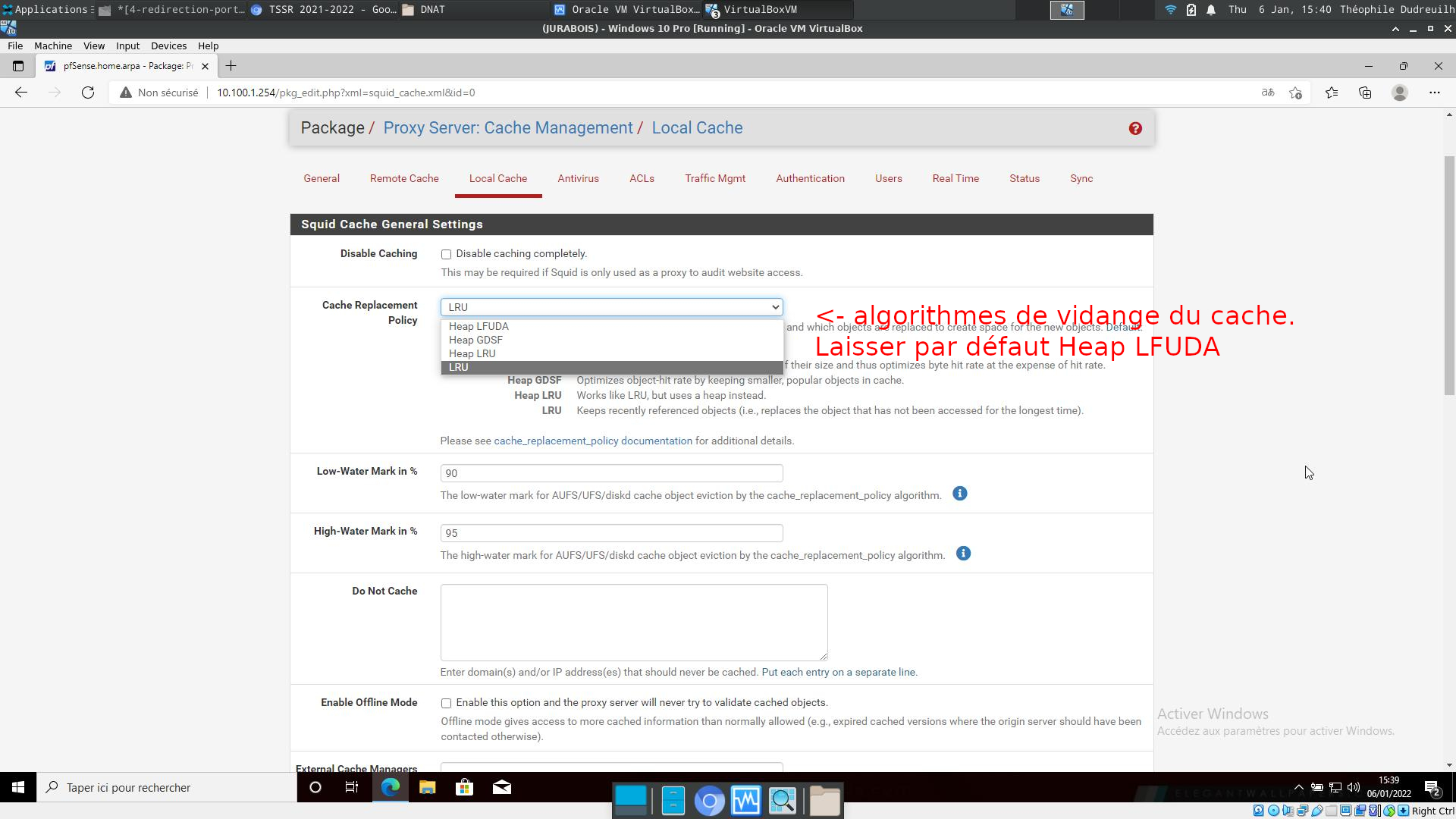
Task: Reload the page with the refresh icon
Action: [88, 93]
